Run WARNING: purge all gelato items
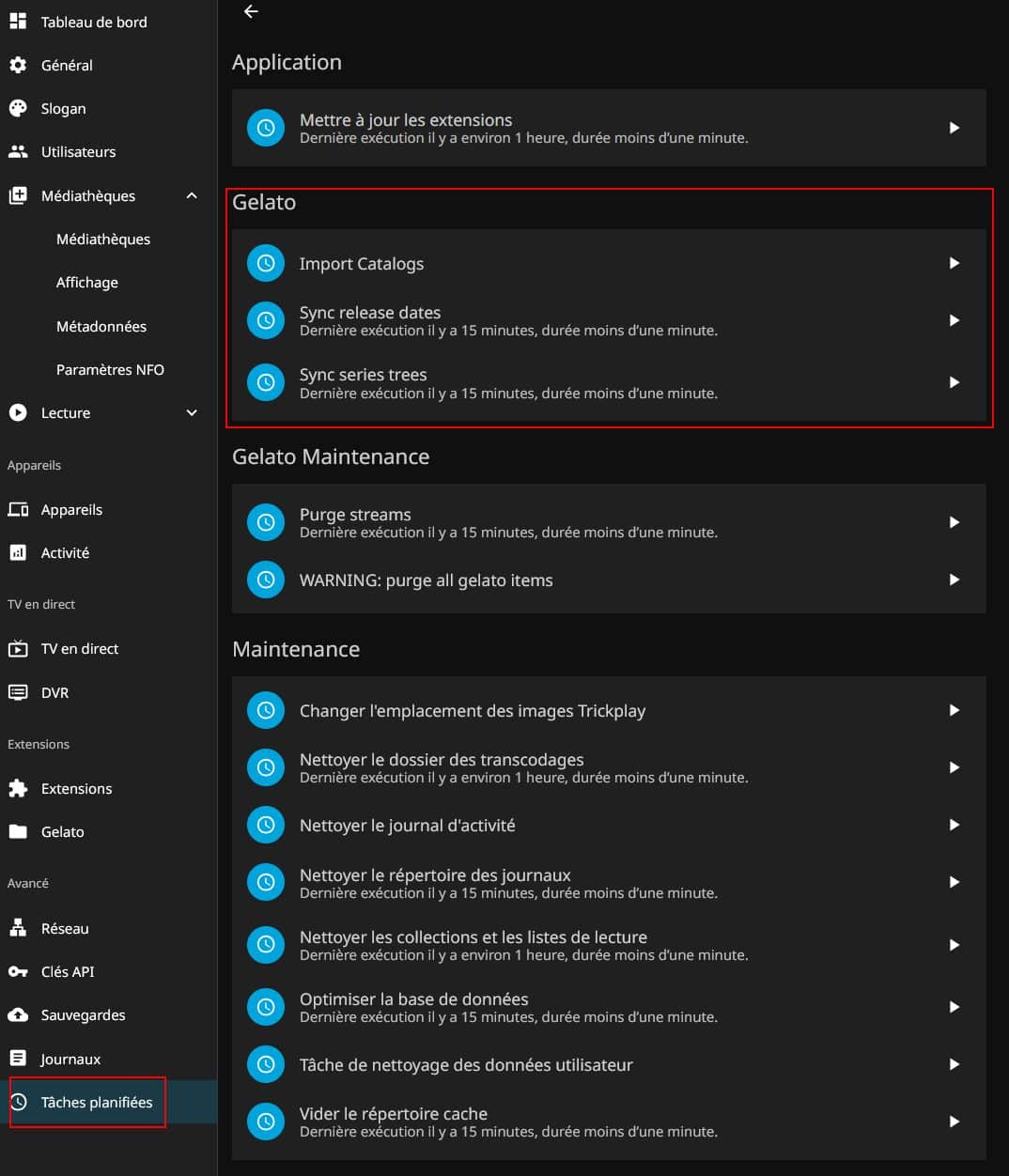The image size is (1009, 1176). click(954, 580)
